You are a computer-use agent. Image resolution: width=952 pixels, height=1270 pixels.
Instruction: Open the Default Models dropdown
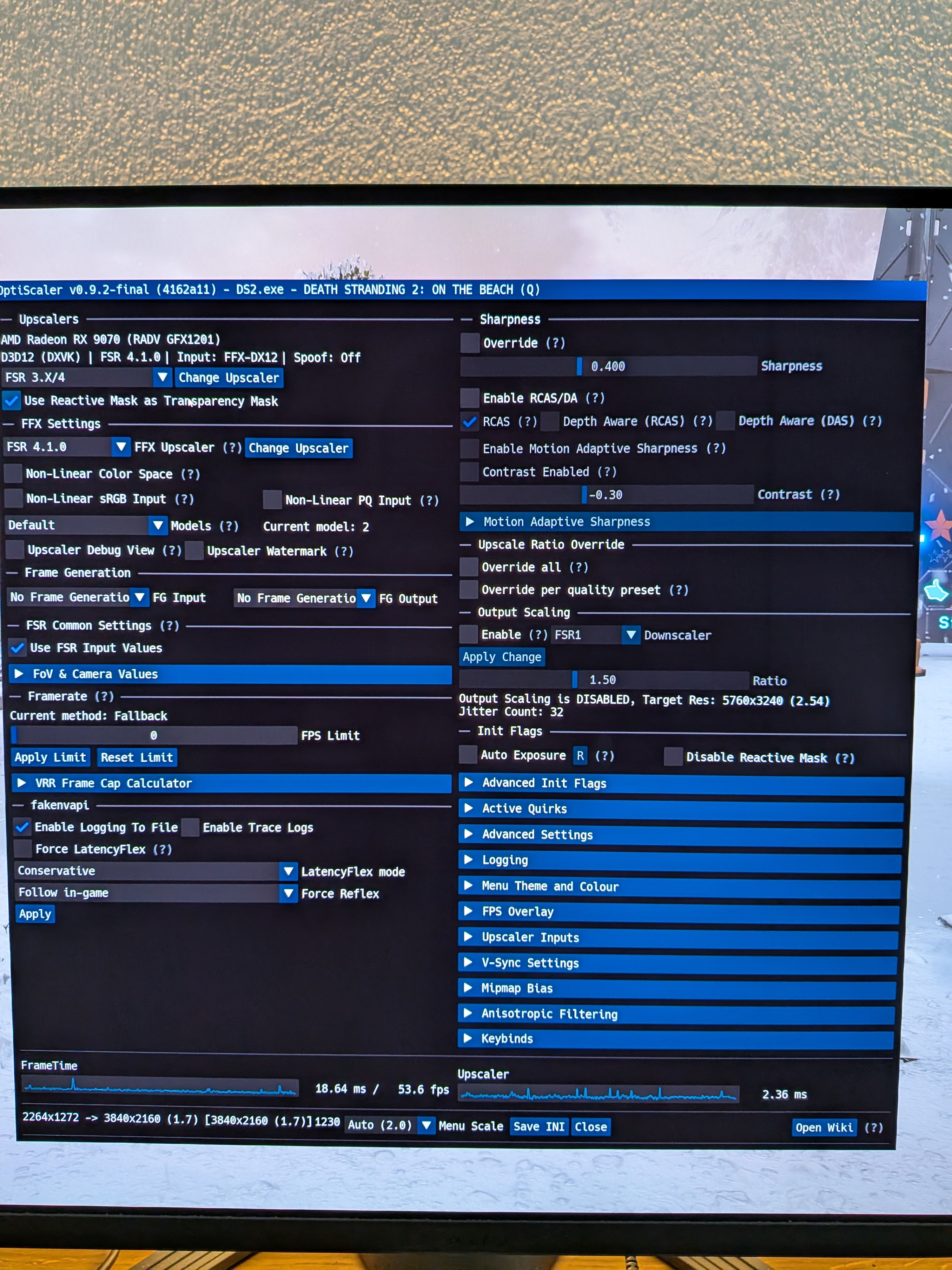point(86,525)
